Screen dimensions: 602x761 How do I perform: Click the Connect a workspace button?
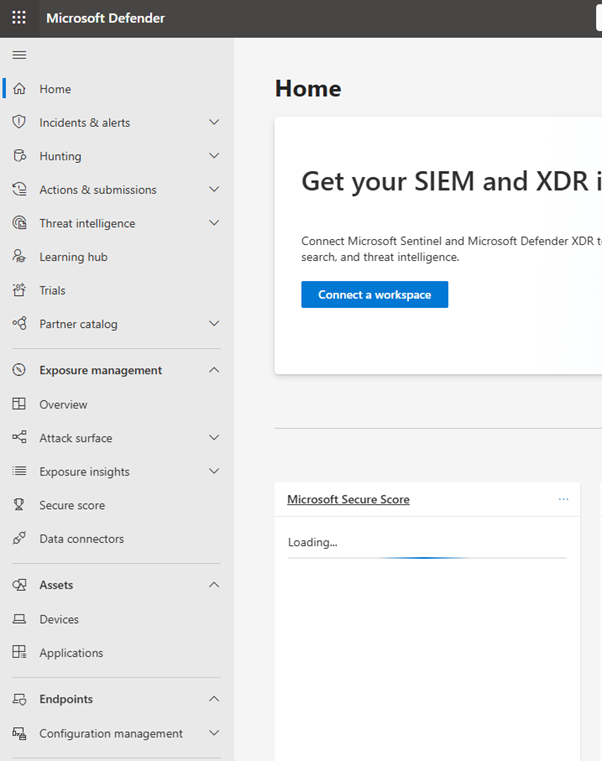click(374, 295)
